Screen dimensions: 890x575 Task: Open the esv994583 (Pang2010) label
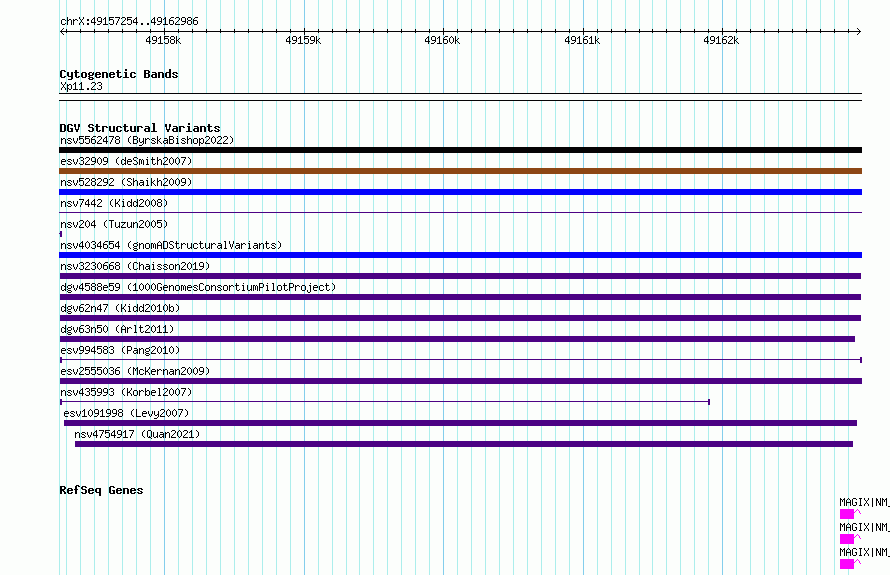pyautogui.click(x=120, y=350)
